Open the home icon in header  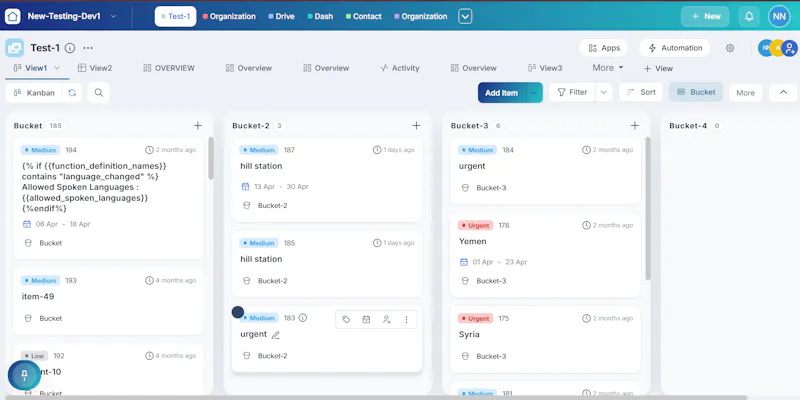coord(13,16)
